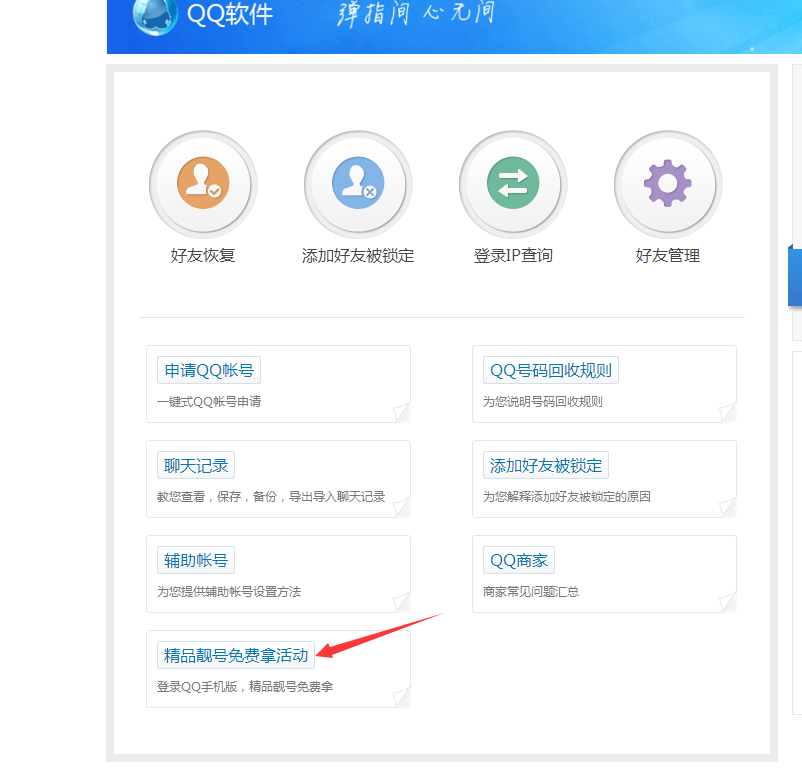The width and height of the screenshot is (802, 772).
Task: Click the blue side tab on right edge
Action: tap(795, 276)
